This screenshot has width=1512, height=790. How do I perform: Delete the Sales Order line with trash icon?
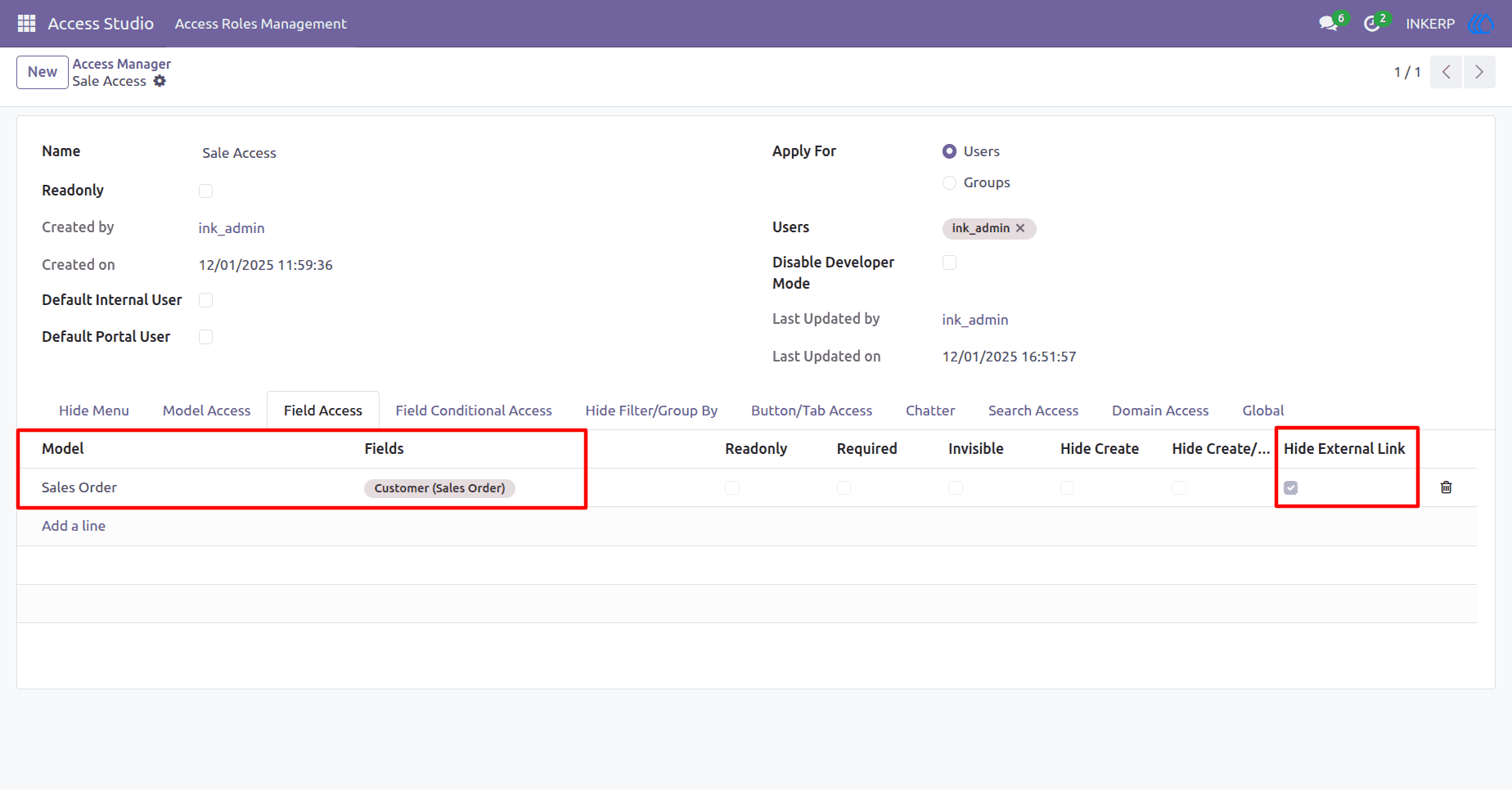1446,487
